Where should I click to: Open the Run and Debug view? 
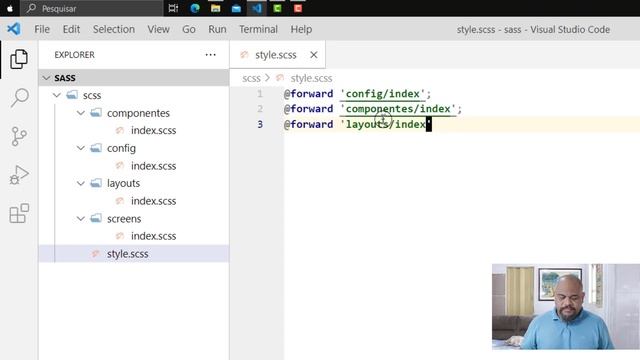click(19, 175)
